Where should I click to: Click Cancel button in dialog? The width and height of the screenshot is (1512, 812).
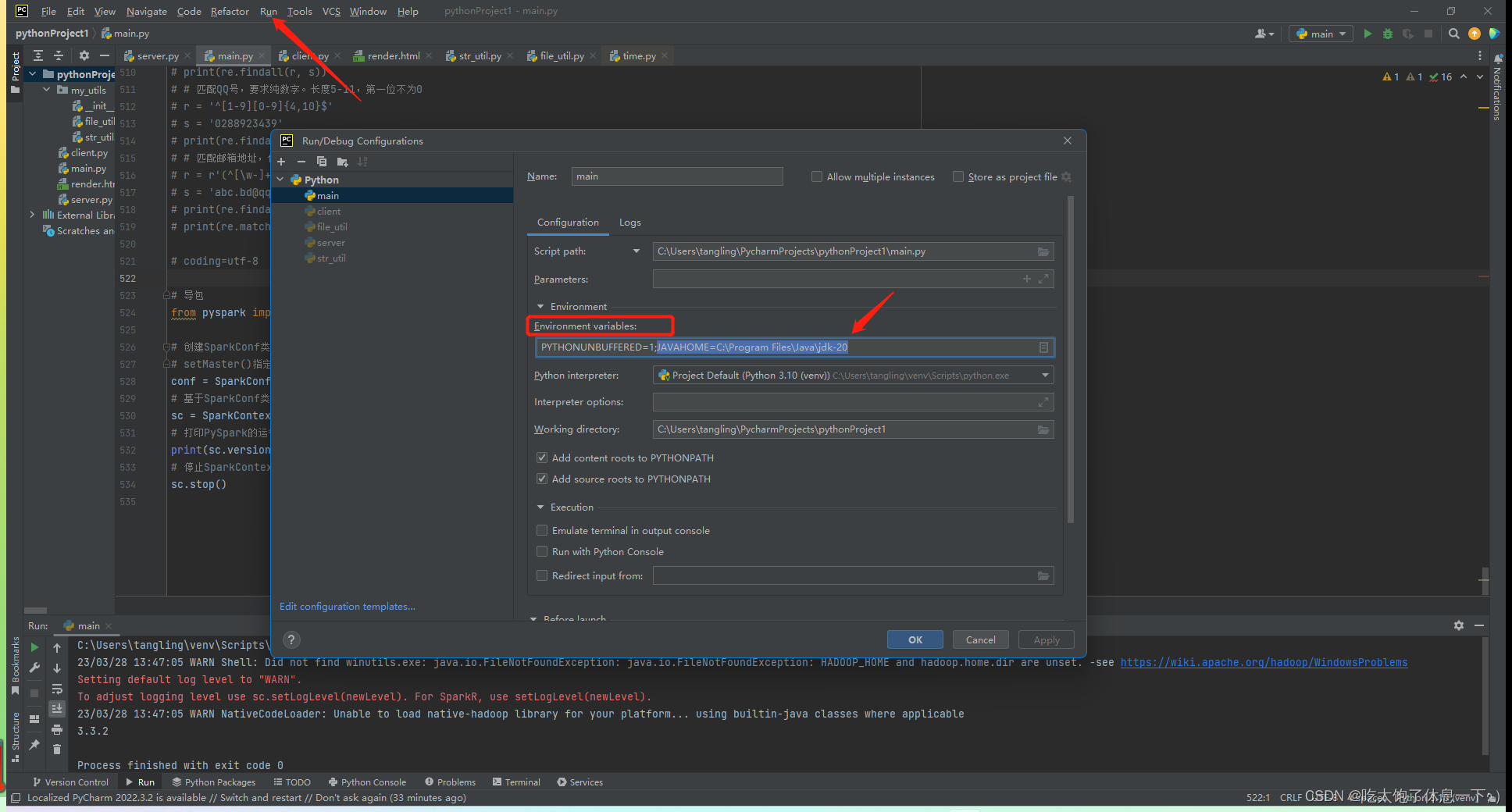pyautogui.click(x=980, y=639)
